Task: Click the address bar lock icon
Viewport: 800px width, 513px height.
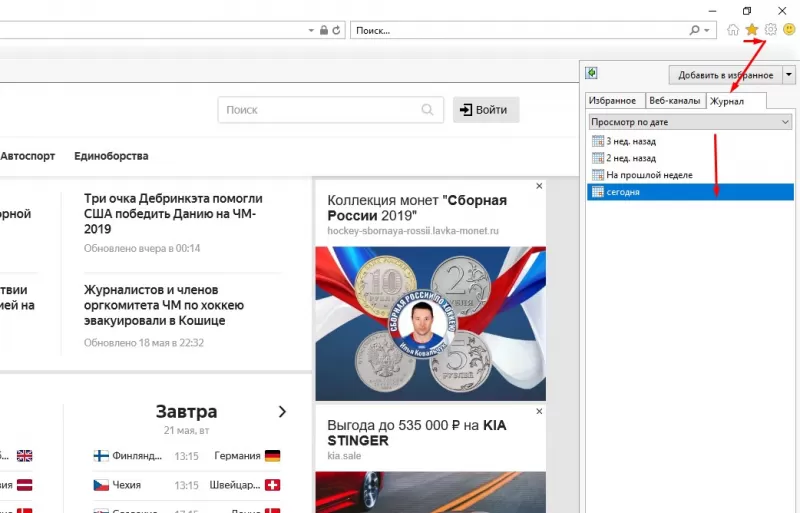Action: click(x=323, y=30)
